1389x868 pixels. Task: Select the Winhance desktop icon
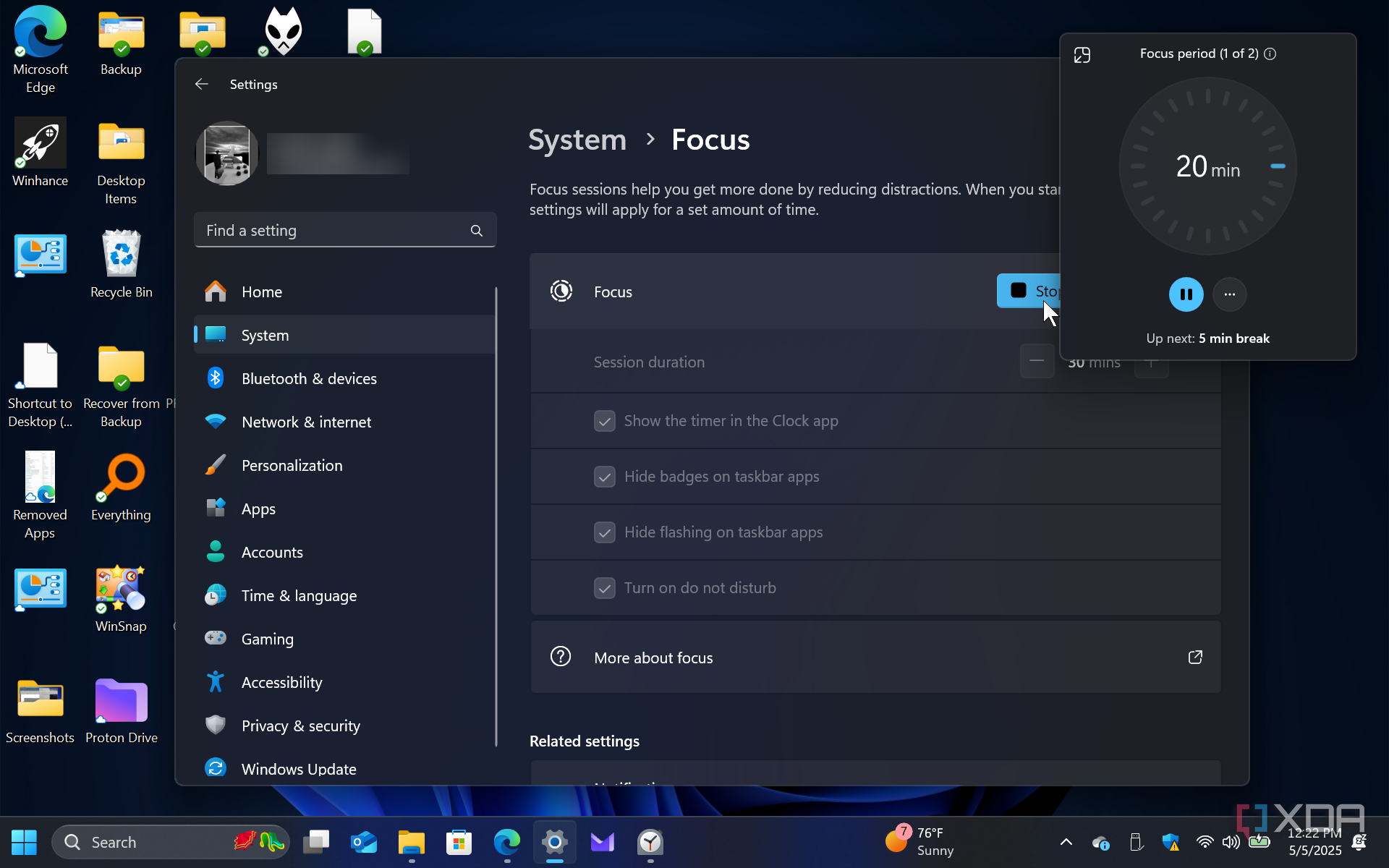pos(41,153)
